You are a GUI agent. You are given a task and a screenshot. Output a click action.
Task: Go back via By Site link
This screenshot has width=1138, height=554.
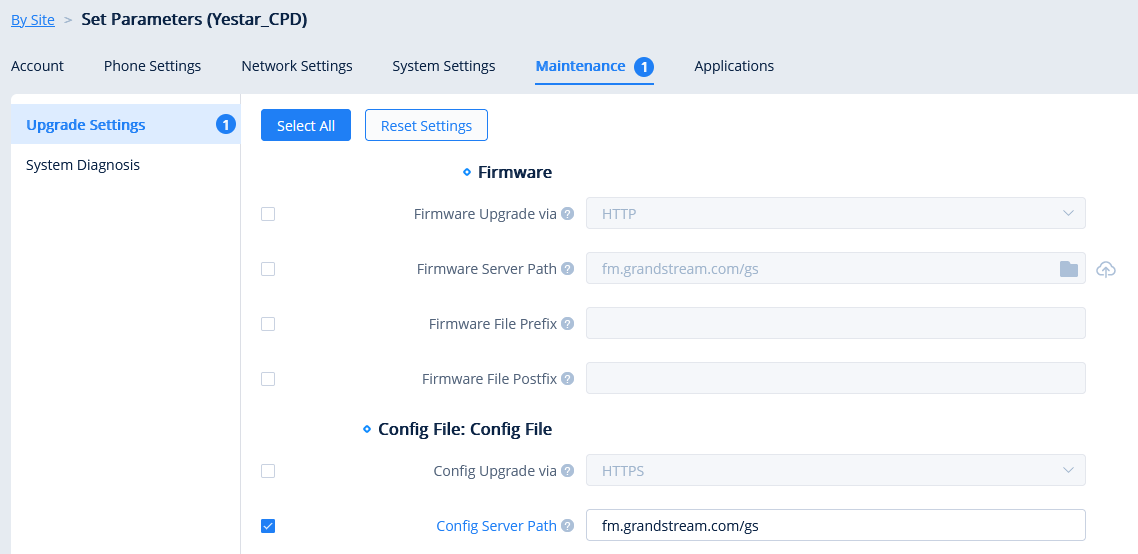(x=33, y=20)
